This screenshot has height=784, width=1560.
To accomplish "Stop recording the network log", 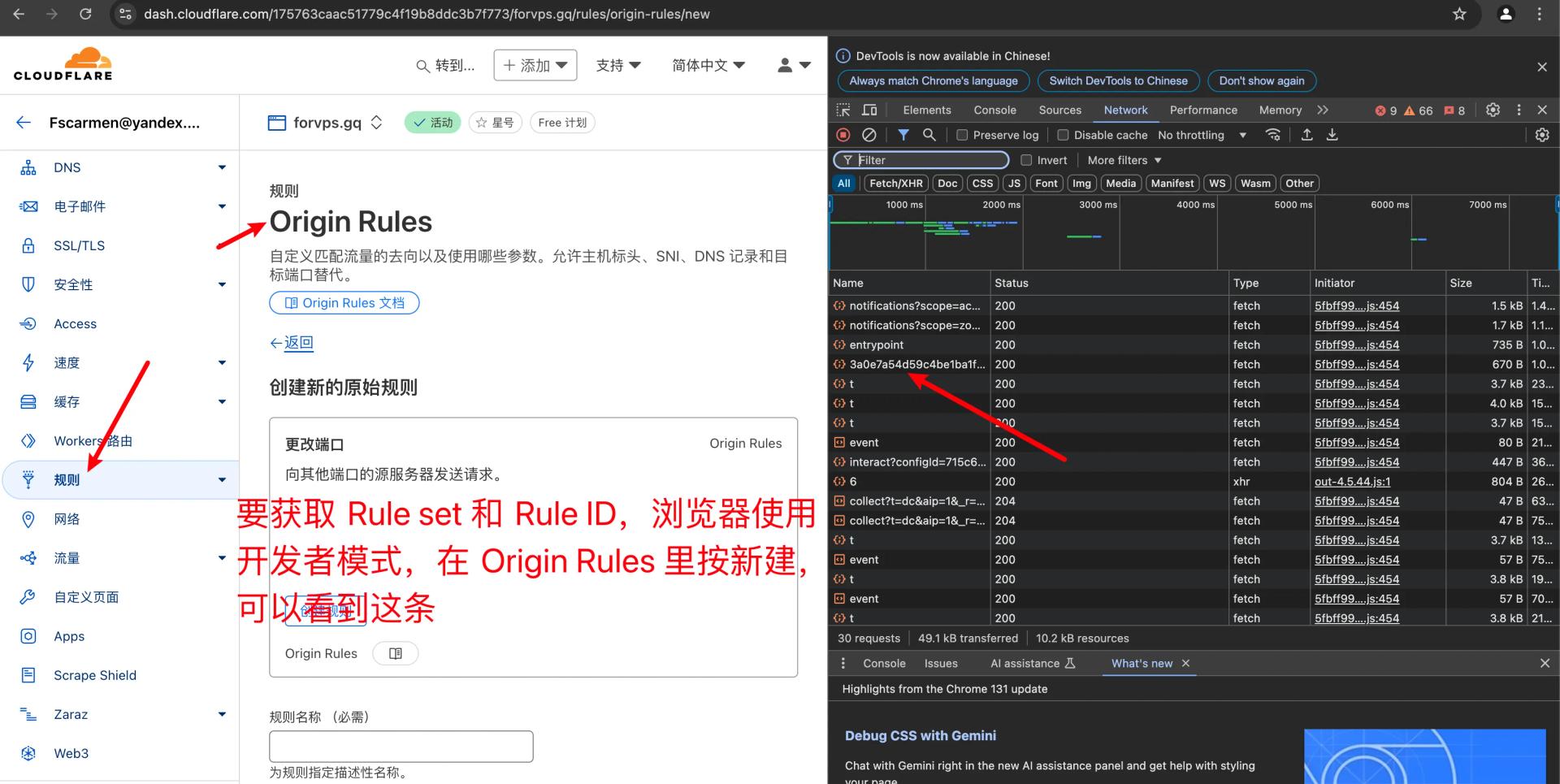I will pos(843,135).
